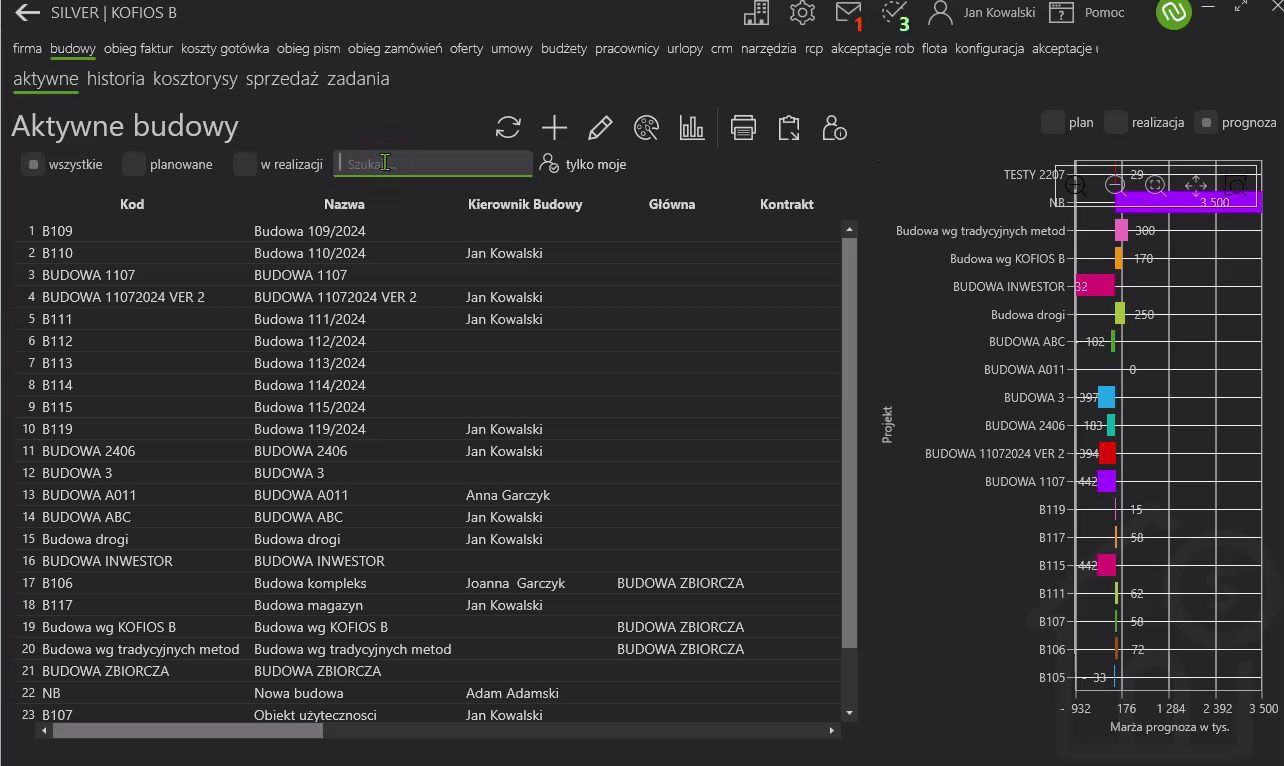This screenshot has height=766, width=1284.
Task: Toggle the bar chart icon
Action: (692, 127)
